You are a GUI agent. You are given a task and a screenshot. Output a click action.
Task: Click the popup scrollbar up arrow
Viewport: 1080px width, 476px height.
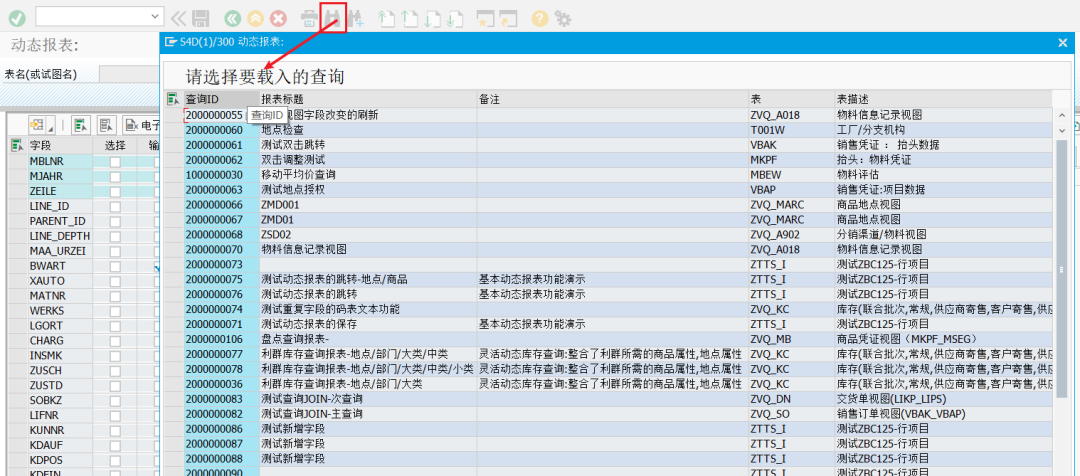pos(1061,115)
